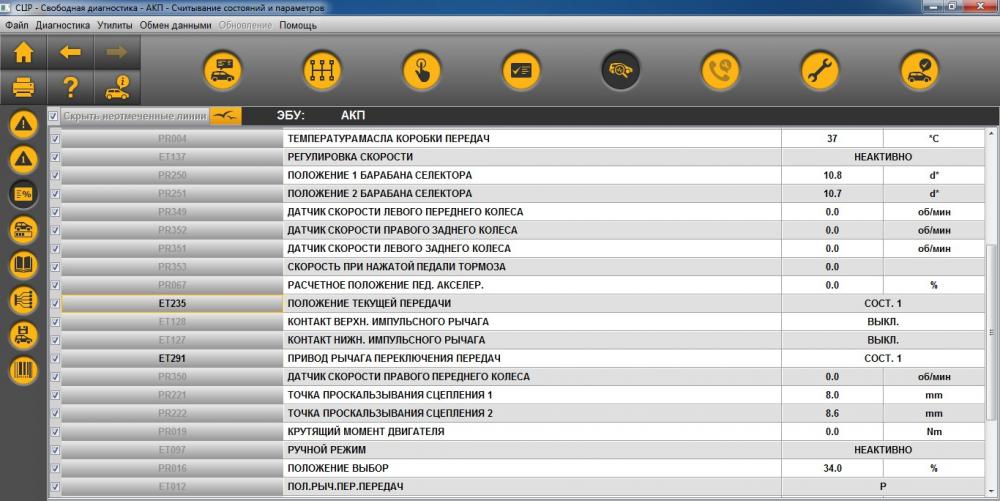1000x501 pixels.
Task: Open wiring diagram sidebar icon
Action: 24,300
